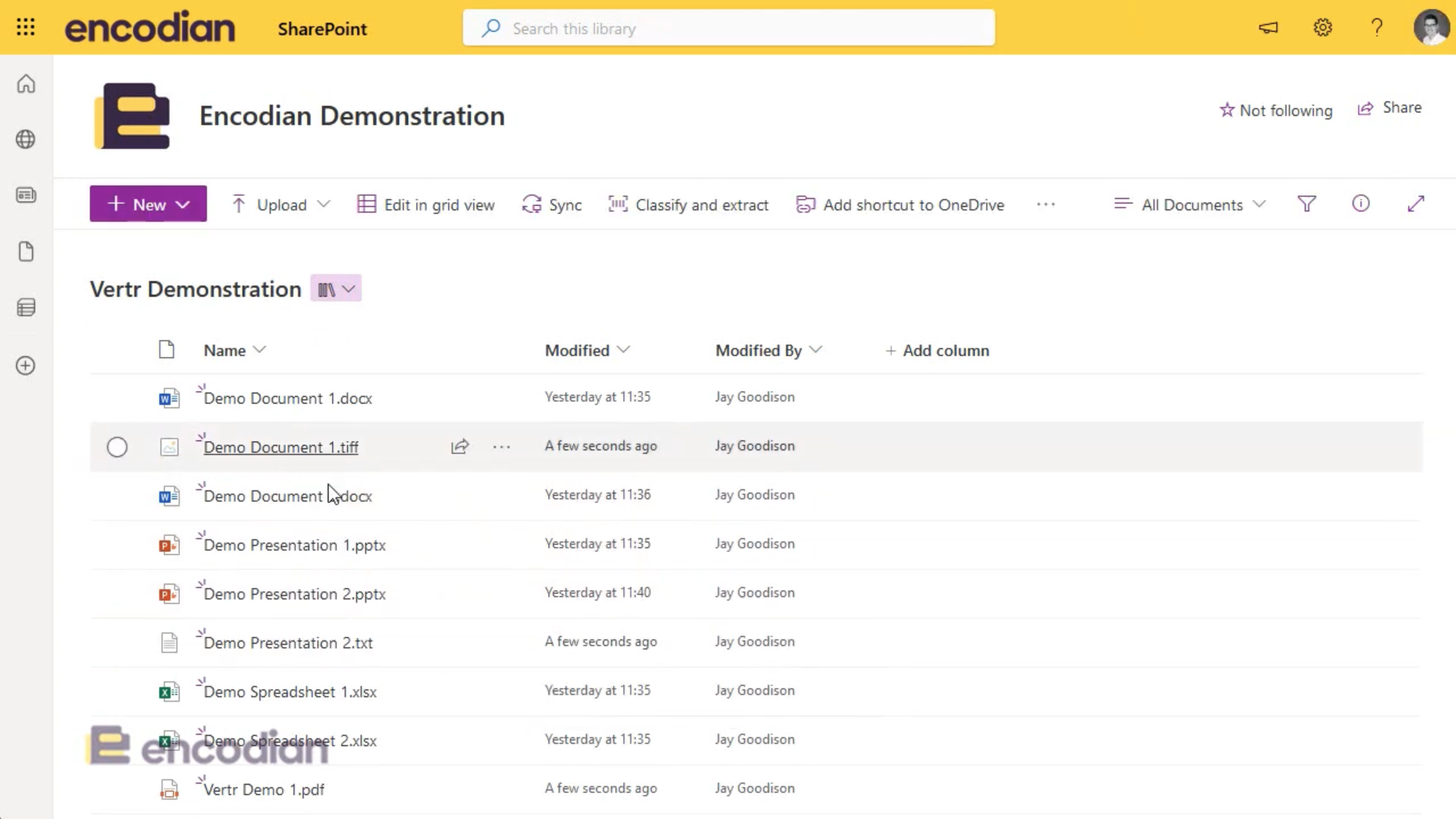Expand the New button dropdown
This screenshot has width=1456, height=819.
[183, 204]
